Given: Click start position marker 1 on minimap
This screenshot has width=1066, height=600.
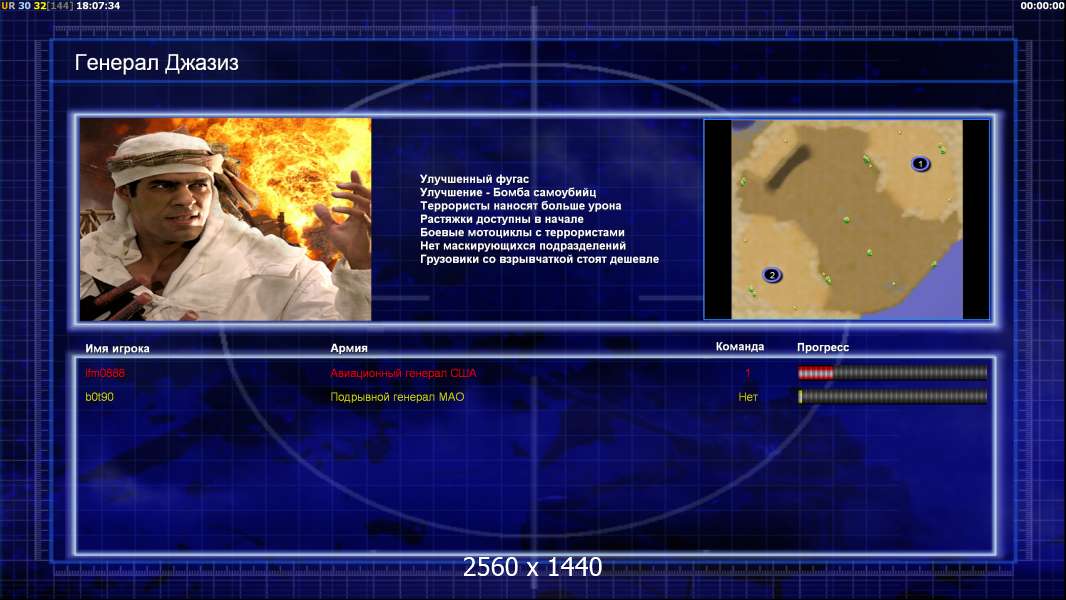Looking at the screenshot, I should (x=920, y=163).
